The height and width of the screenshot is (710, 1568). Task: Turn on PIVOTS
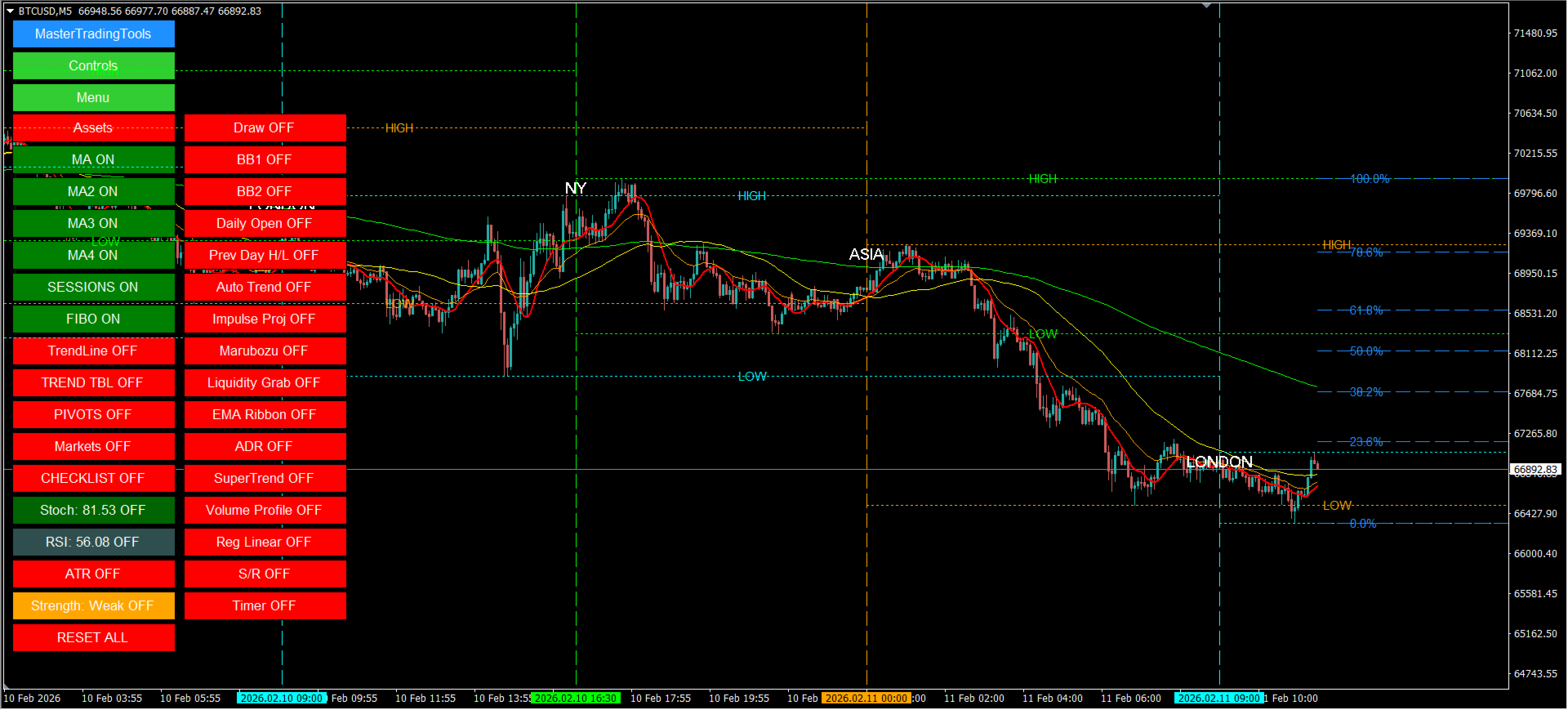(94, 415)
